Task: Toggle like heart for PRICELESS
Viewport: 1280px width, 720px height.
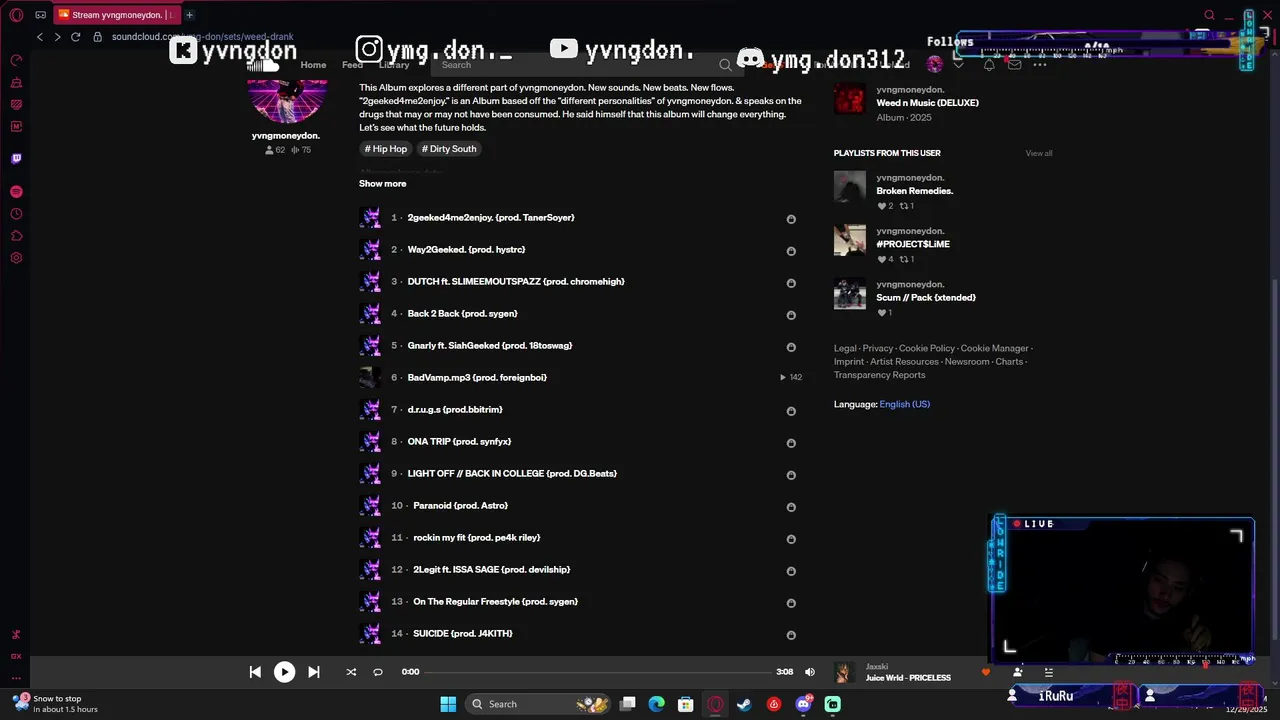Action: click(985, 672)
